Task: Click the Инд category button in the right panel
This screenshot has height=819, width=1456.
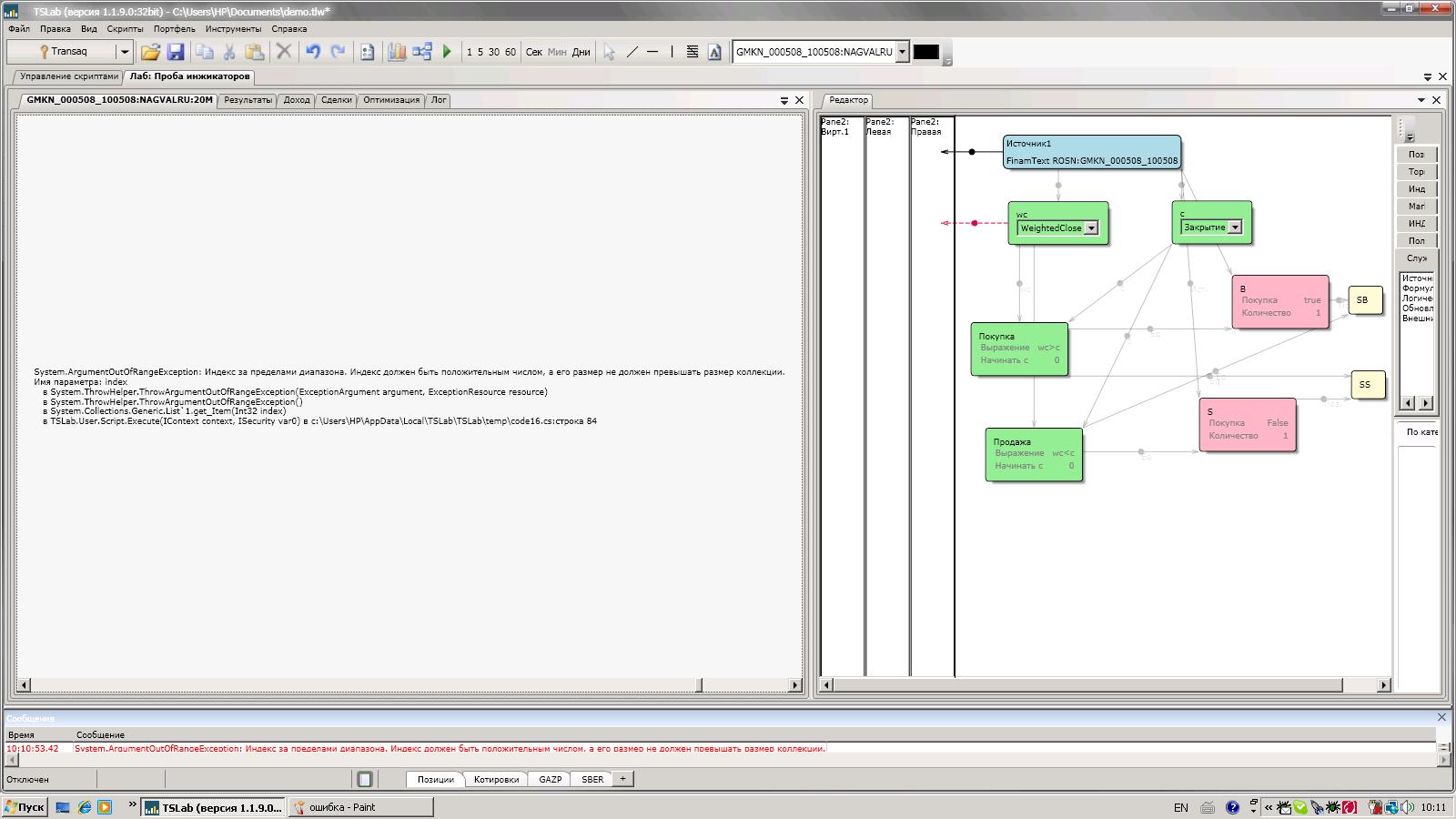Action: click(x=1416, y=189)
